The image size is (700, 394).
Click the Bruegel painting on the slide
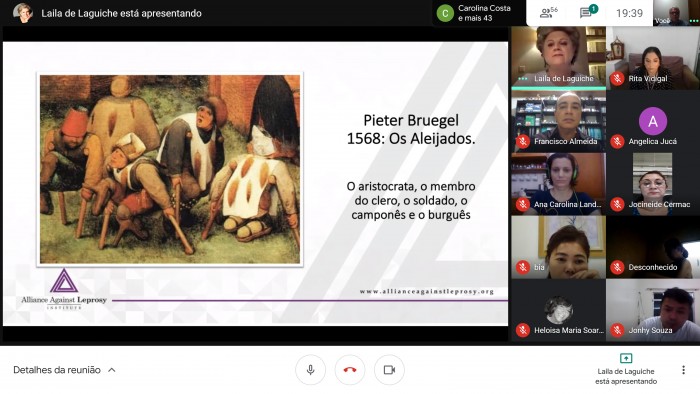click(x=170, y=169)
